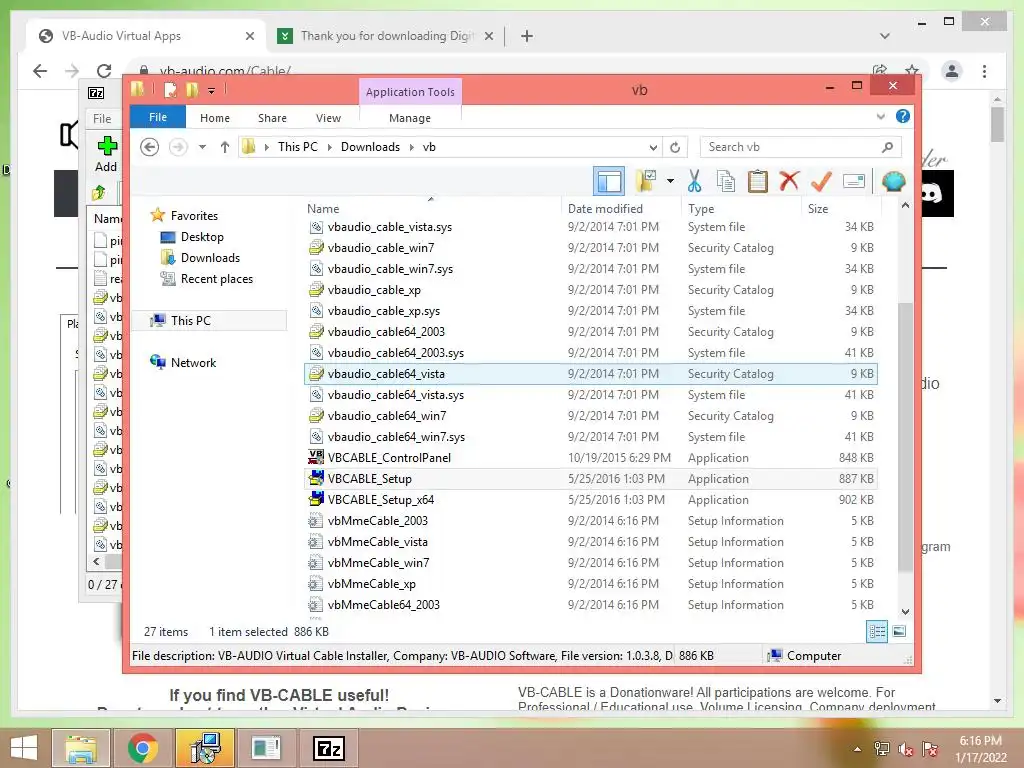
Task: Open Quick Access Toolbar customize dropdown
Action: [x=212, y=91]
